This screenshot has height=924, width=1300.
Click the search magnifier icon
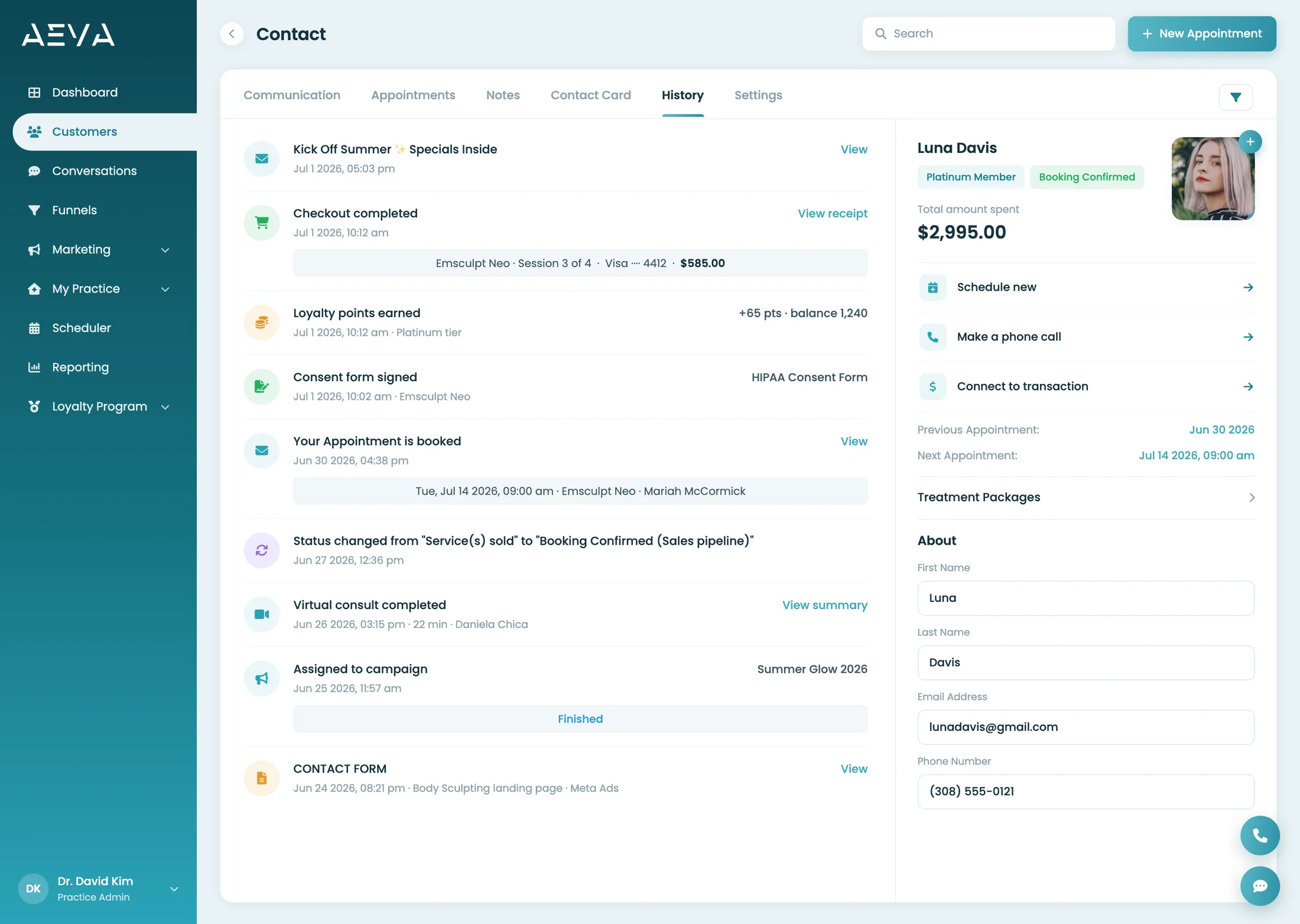[880, 34]
